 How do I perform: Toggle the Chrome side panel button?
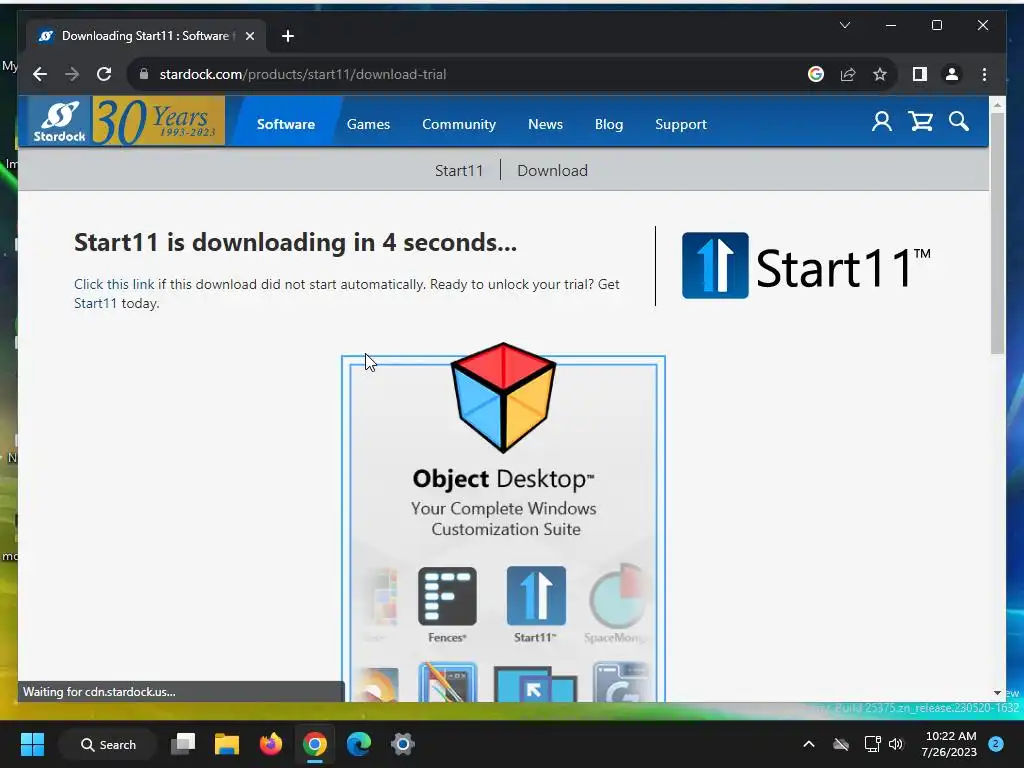[x=920, y=74]
